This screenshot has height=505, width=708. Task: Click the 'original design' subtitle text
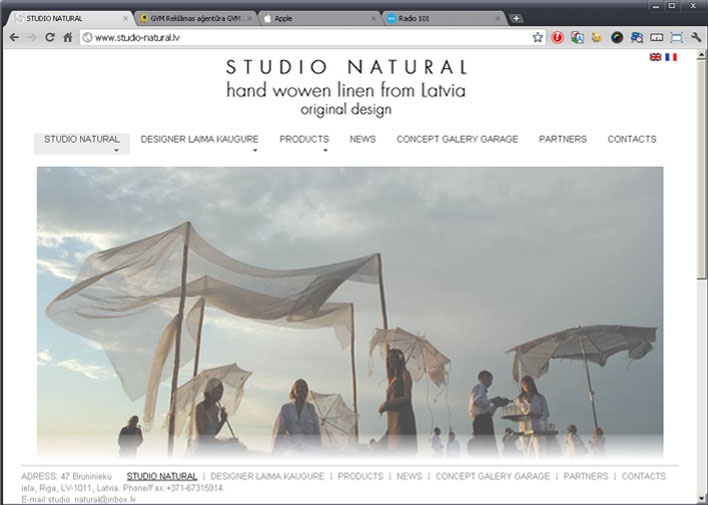pyautogui.click(x=346, y=110)
